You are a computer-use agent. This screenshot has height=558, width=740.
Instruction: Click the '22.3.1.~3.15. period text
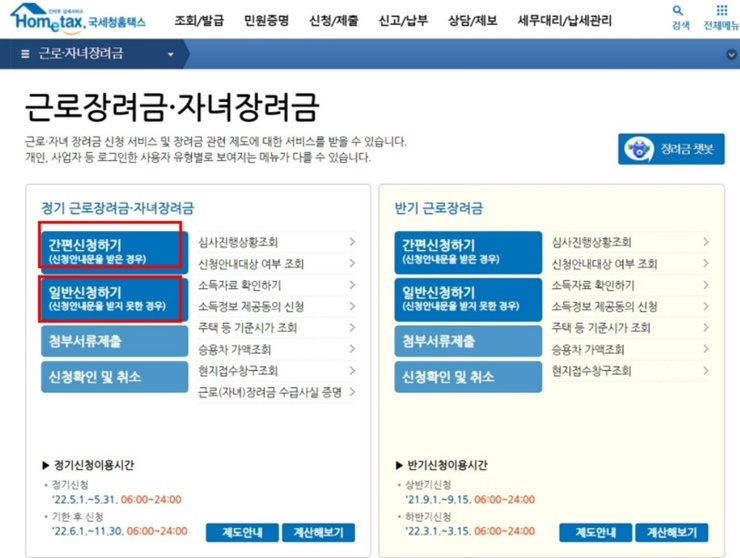pos(438,531)
